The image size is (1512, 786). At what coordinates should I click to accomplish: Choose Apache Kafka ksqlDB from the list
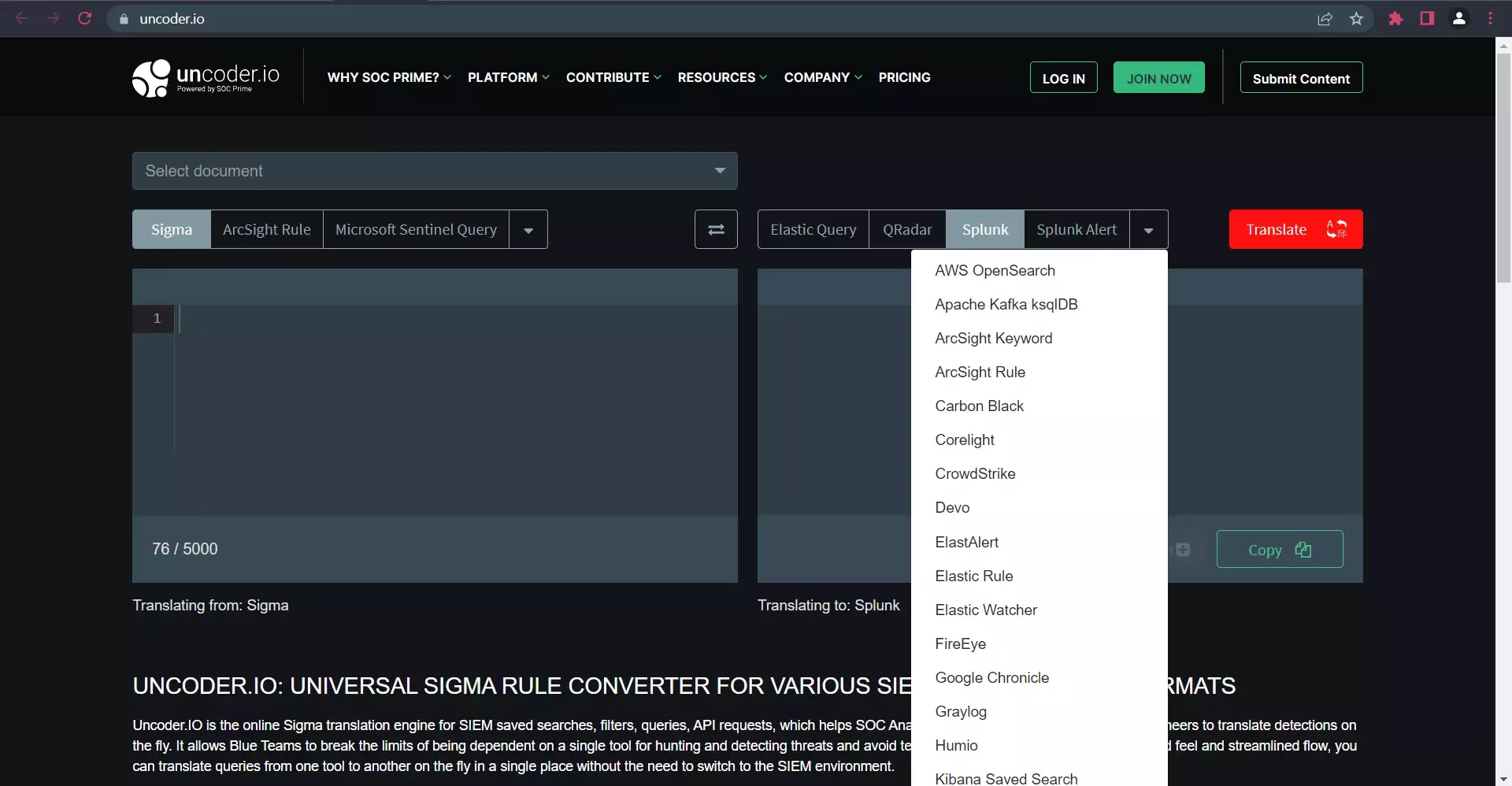(1039, 304)
